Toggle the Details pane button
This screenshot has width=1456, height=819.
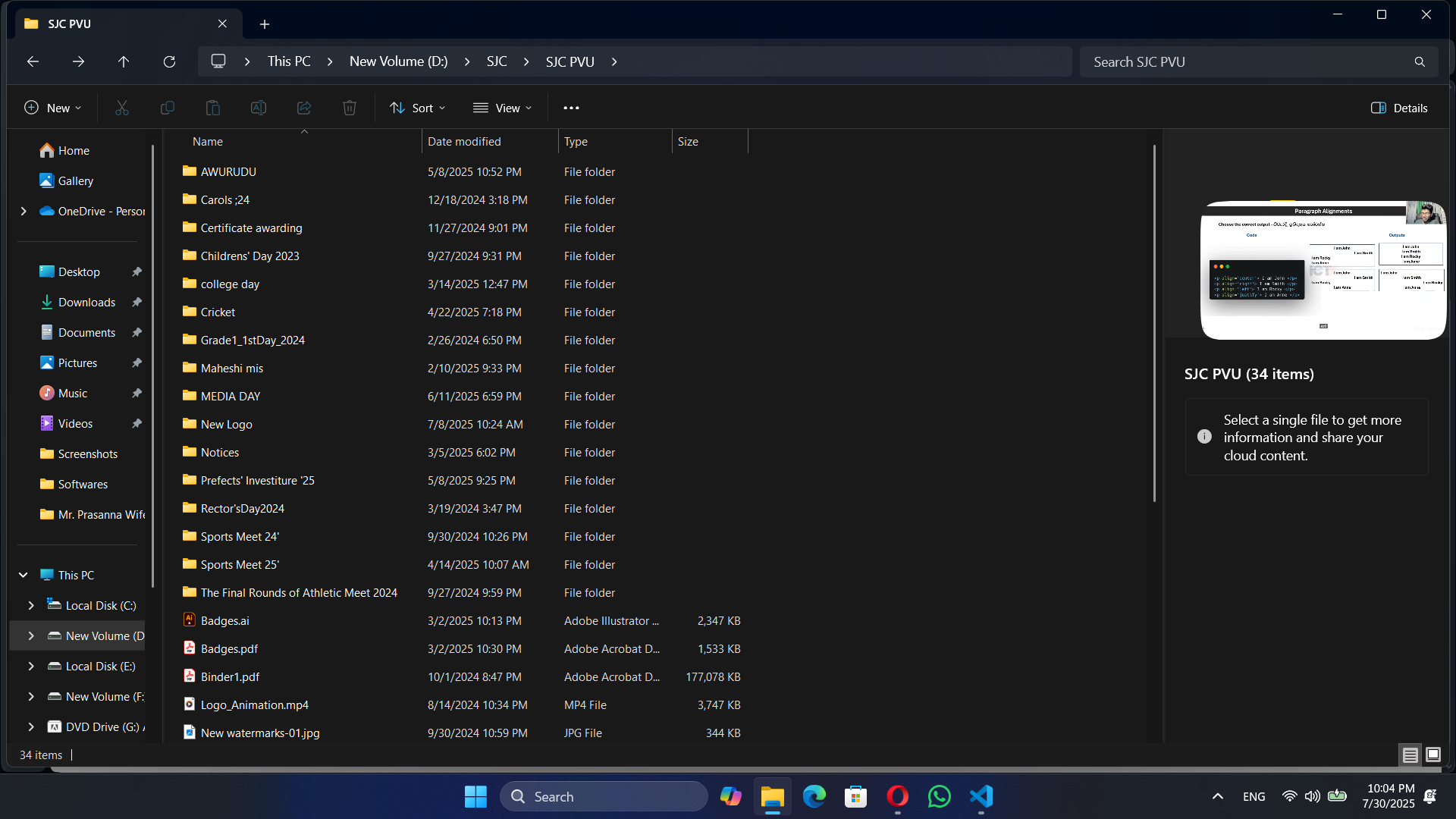point(1399,108)
